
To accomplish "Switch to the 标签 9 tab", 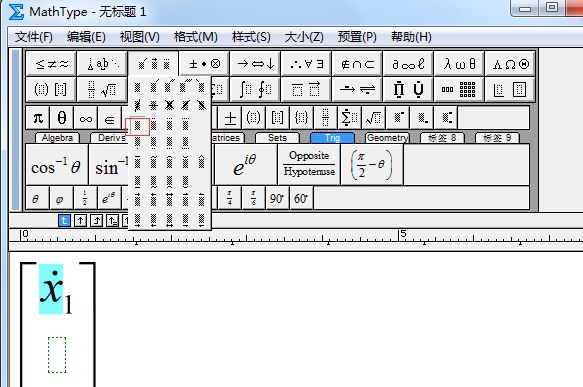I will [x=497, y=138].
